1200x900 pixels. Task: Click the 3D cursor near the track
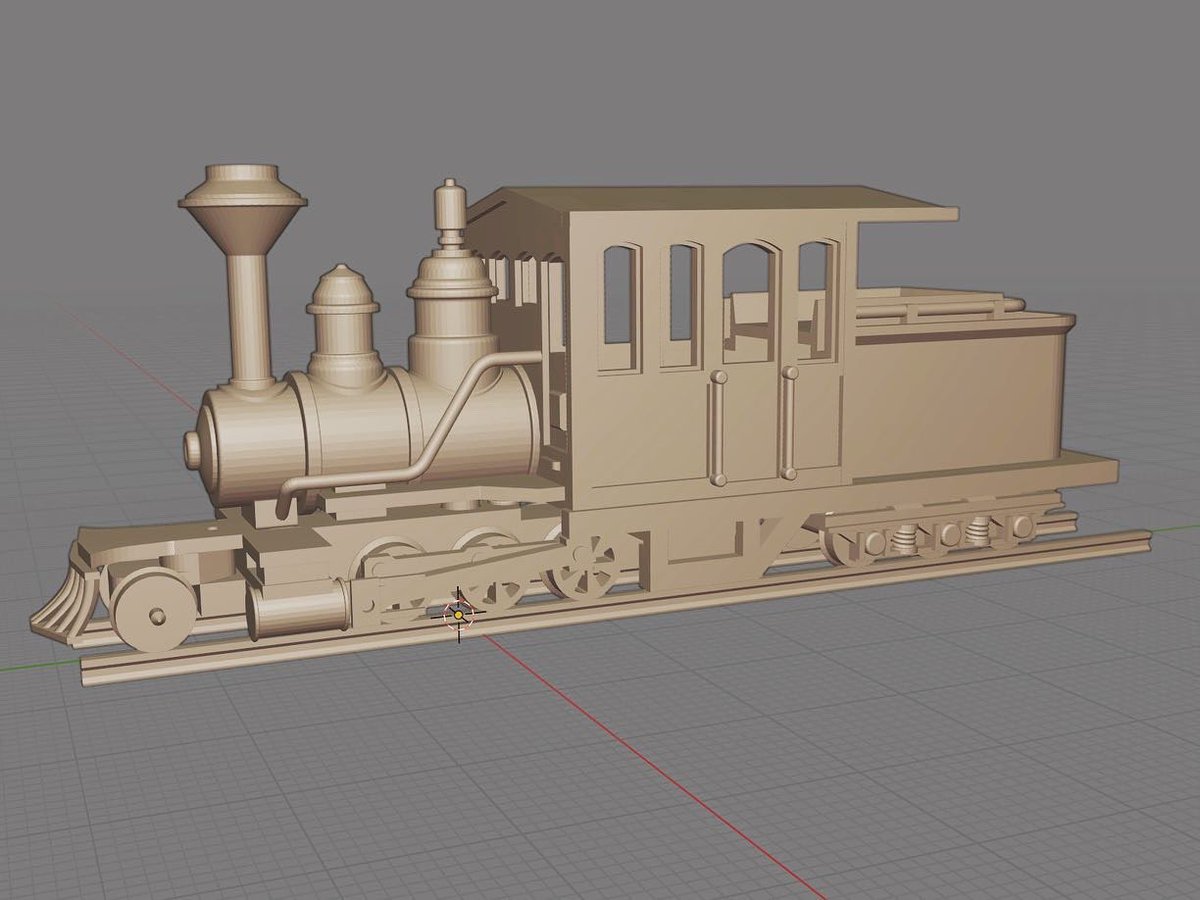(459, 614)
